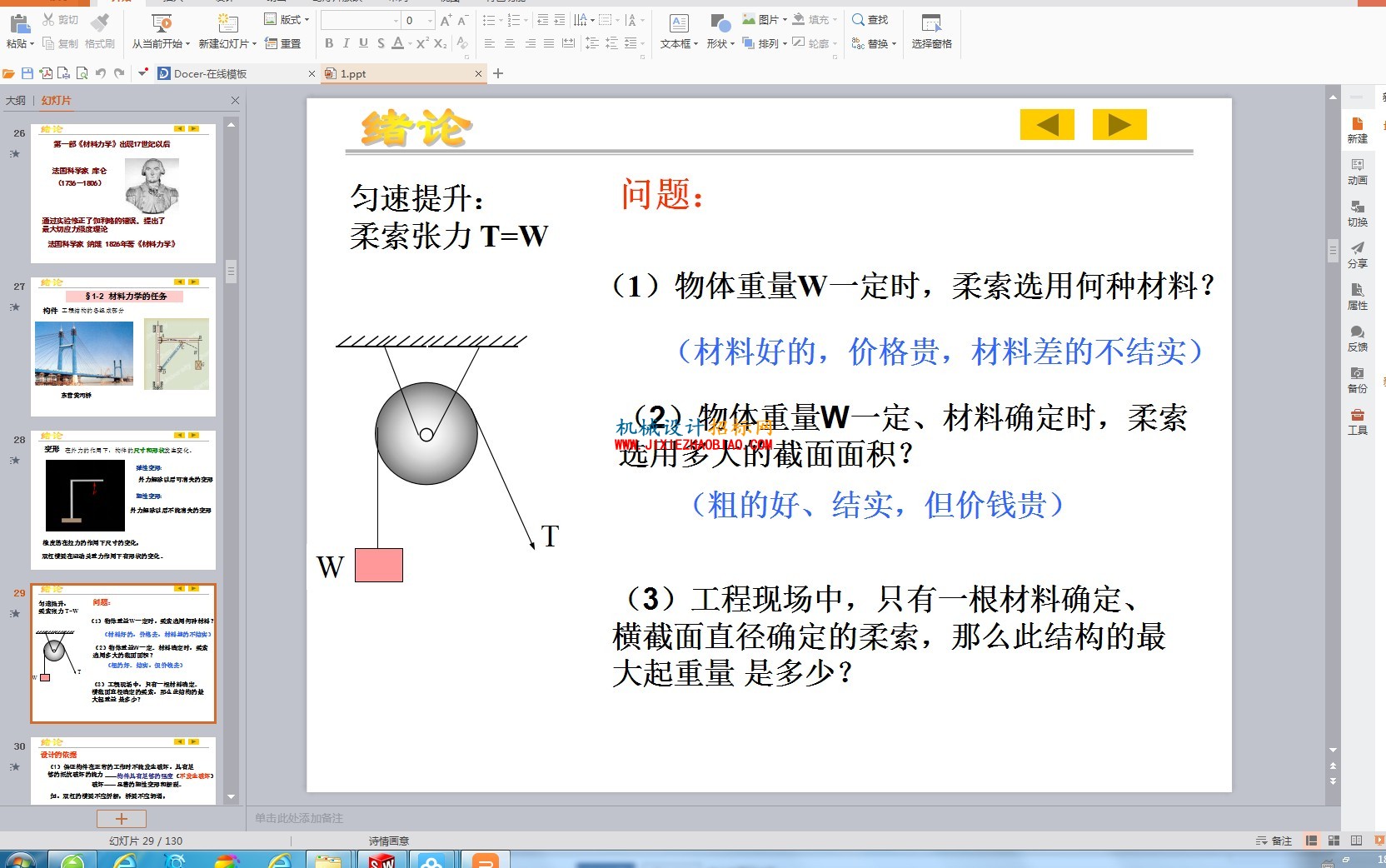The image size is (1386, 868).
Task: Open the 备份 backup side panel
Action: coord(1357,380)
